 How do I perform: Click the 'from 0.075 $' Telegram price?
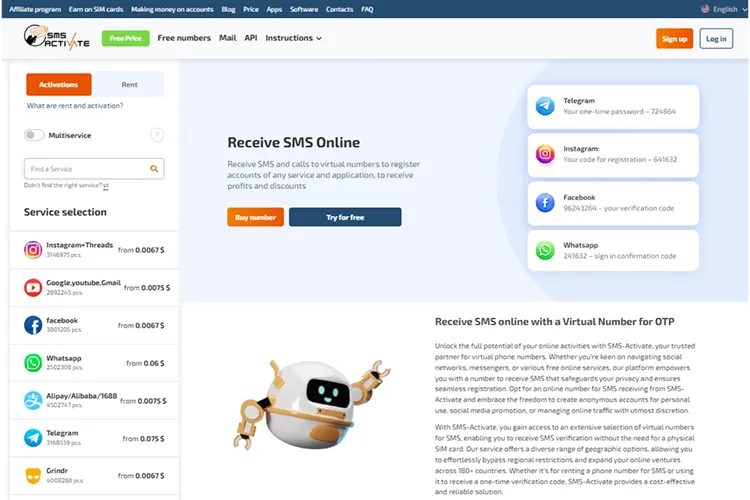tap(143, 438)
